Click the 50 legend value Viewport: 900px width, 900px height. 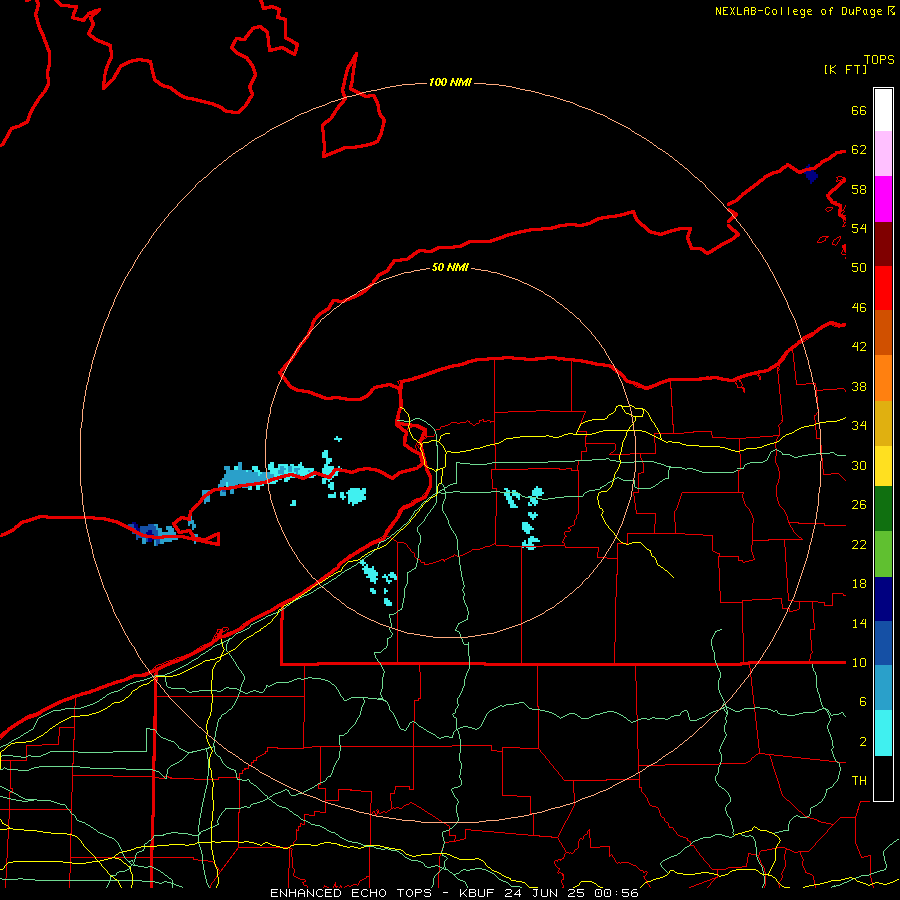(x=859, y=267)
